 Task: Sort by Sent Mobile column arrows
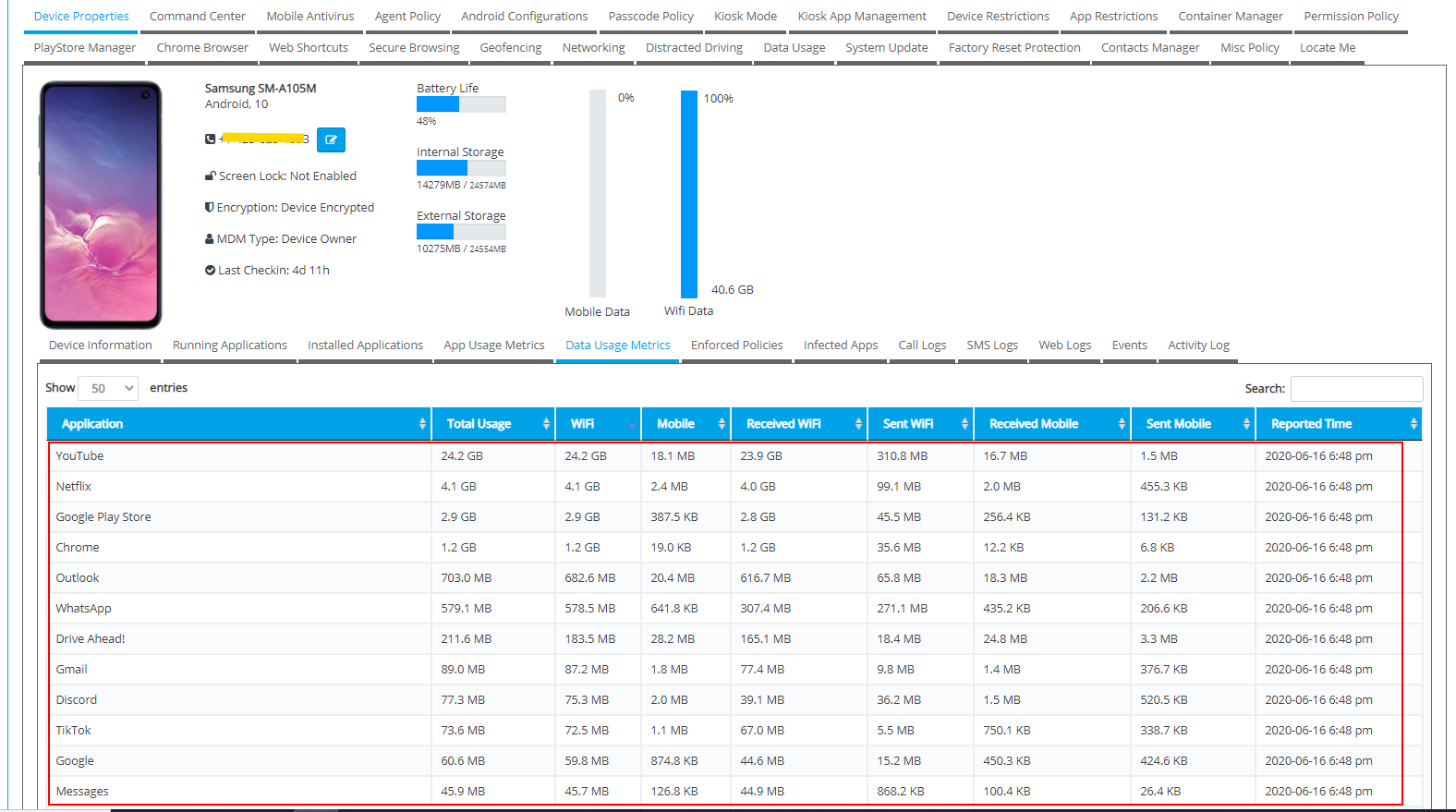[x=1246, y=424]
